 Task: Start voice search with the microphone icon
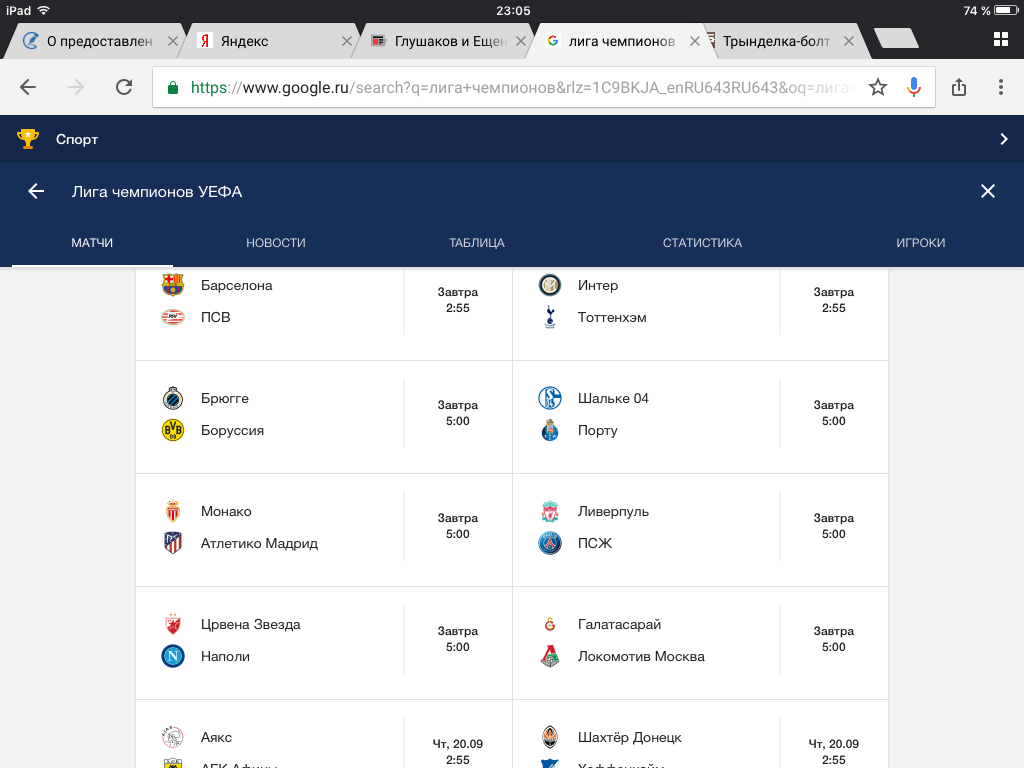914,87
